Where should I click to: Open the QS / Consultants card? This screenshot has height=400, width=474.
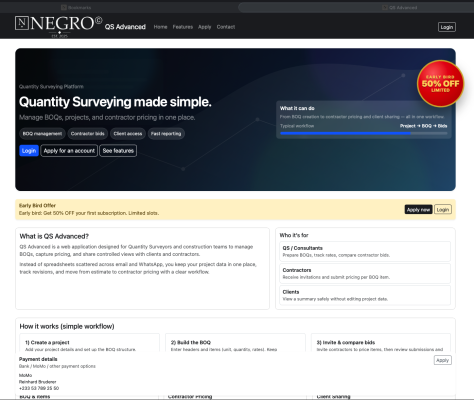(365, 251)
